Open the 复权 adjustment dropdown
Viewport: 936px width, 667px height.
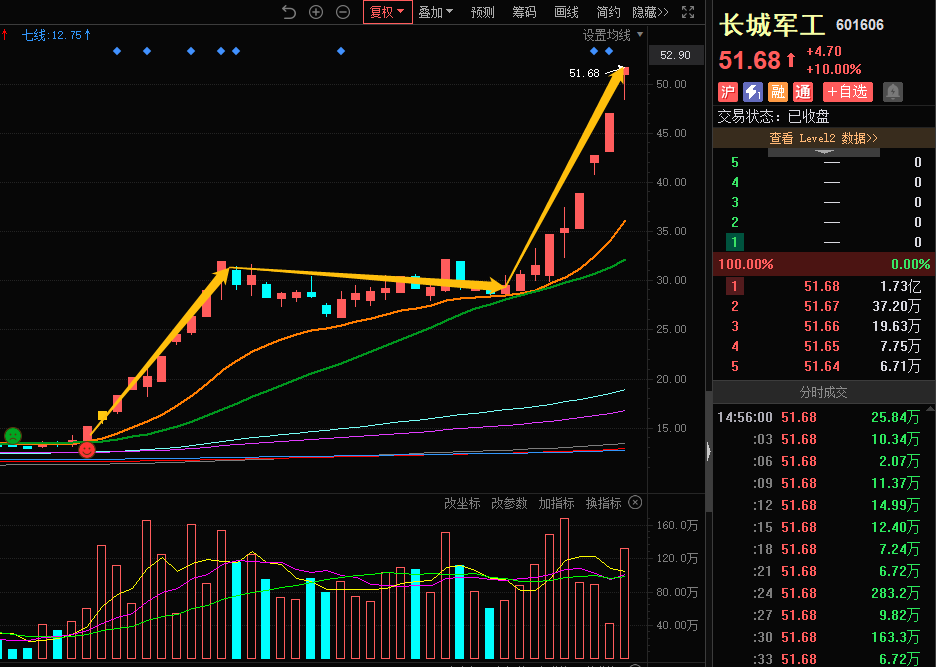[x=387, y=12]
